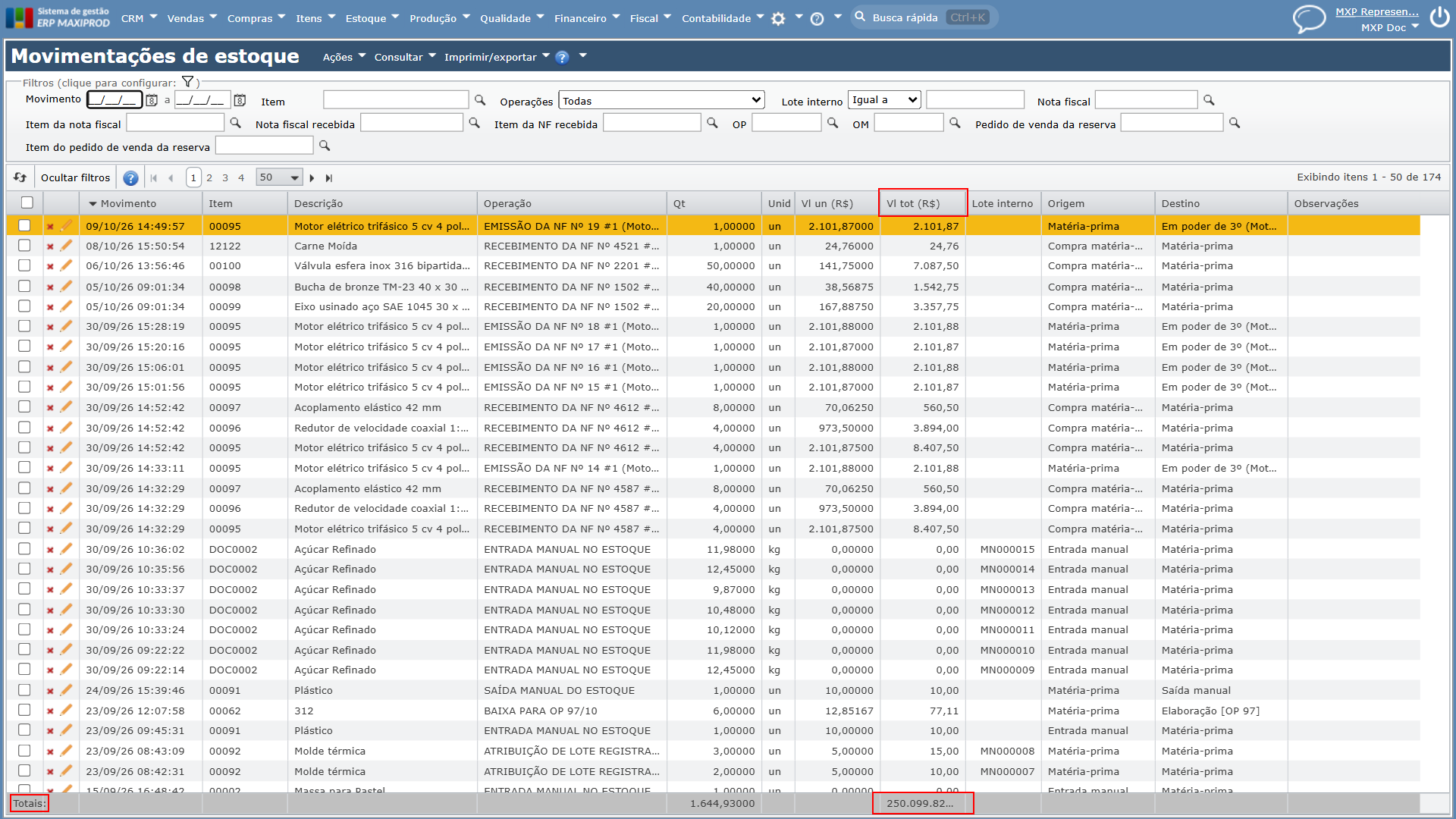
Task: Delete the Carne Moída movement row
Action: click(50, 246)
